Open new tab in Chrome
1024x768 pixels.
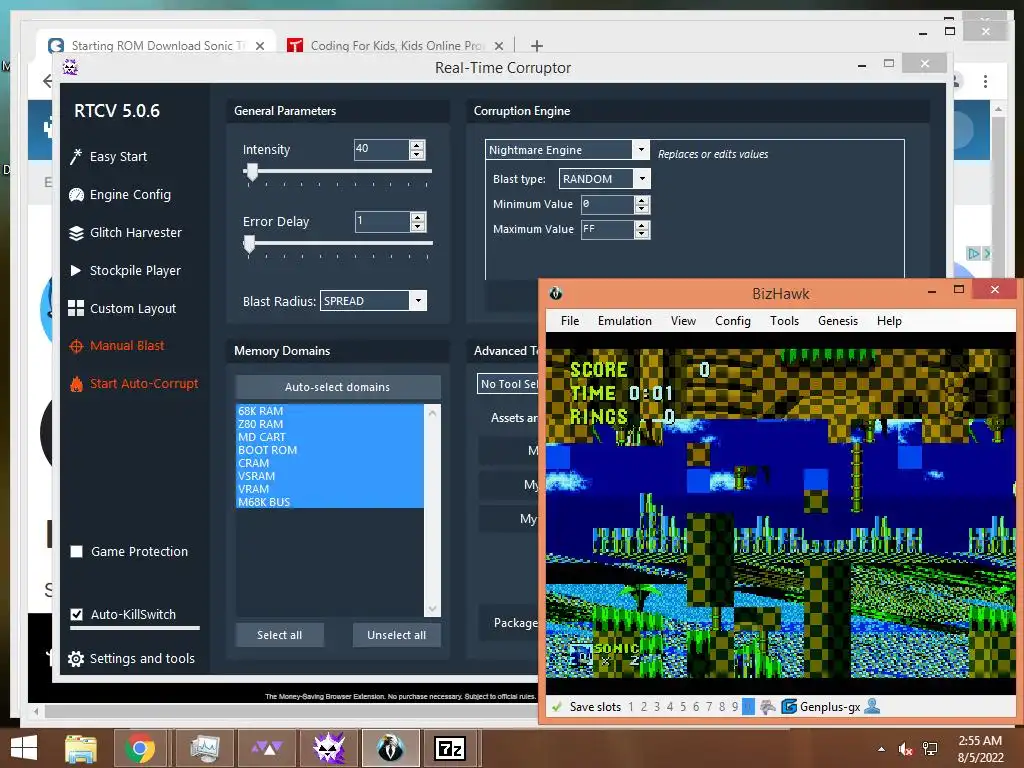click(x=537, y=46)
